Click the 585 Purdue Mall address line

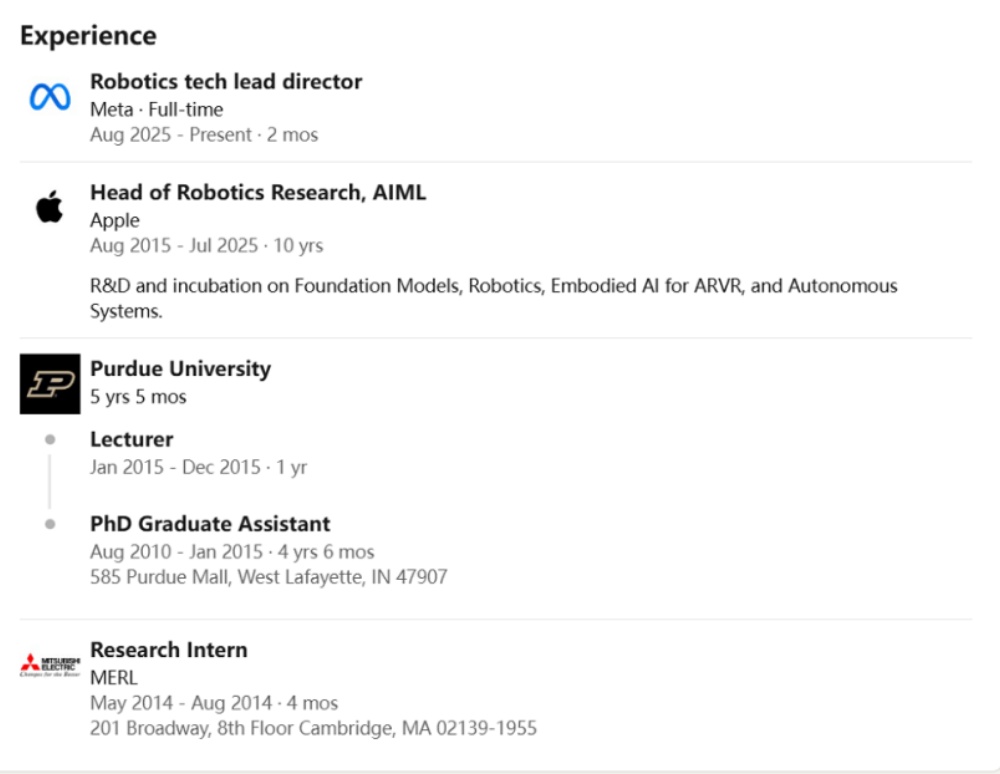click(x=268, y=577)
